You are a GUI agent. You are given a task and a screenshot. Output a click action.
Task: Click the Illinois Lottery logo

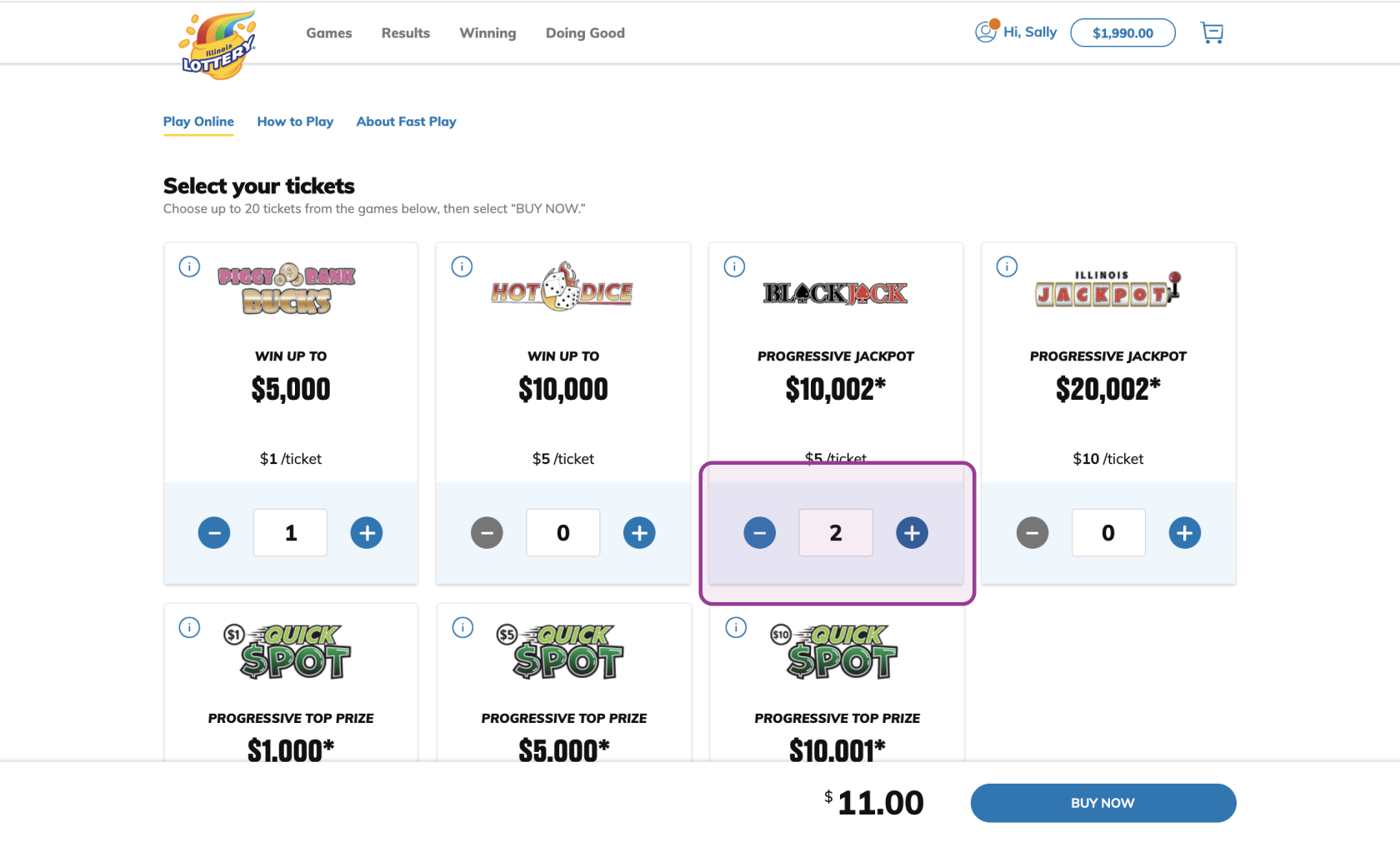pyautogui.click(x=218, y=45)
